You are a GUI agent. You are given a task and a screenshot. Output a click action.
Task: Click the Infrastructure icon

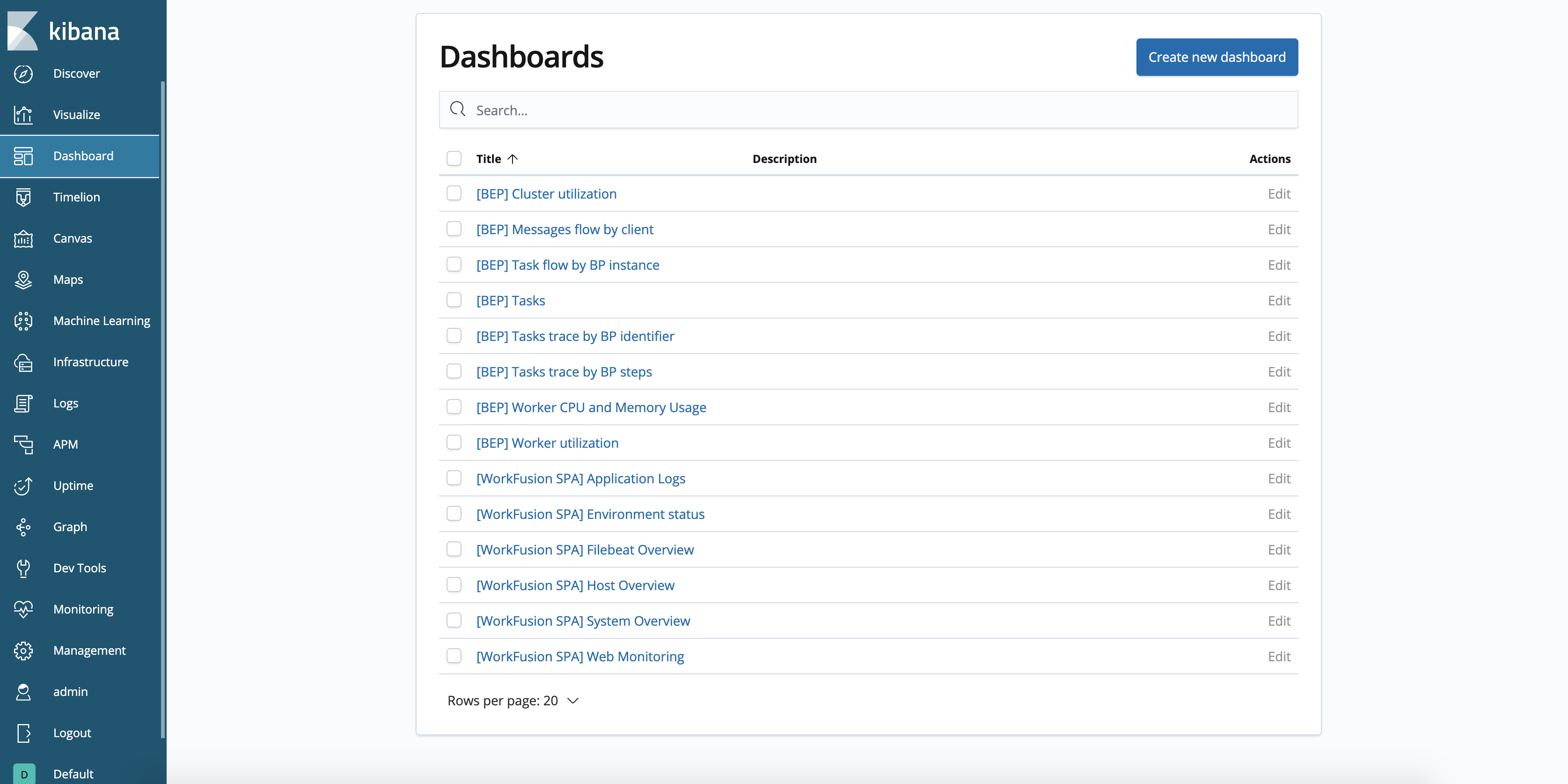tap(23, 362)
